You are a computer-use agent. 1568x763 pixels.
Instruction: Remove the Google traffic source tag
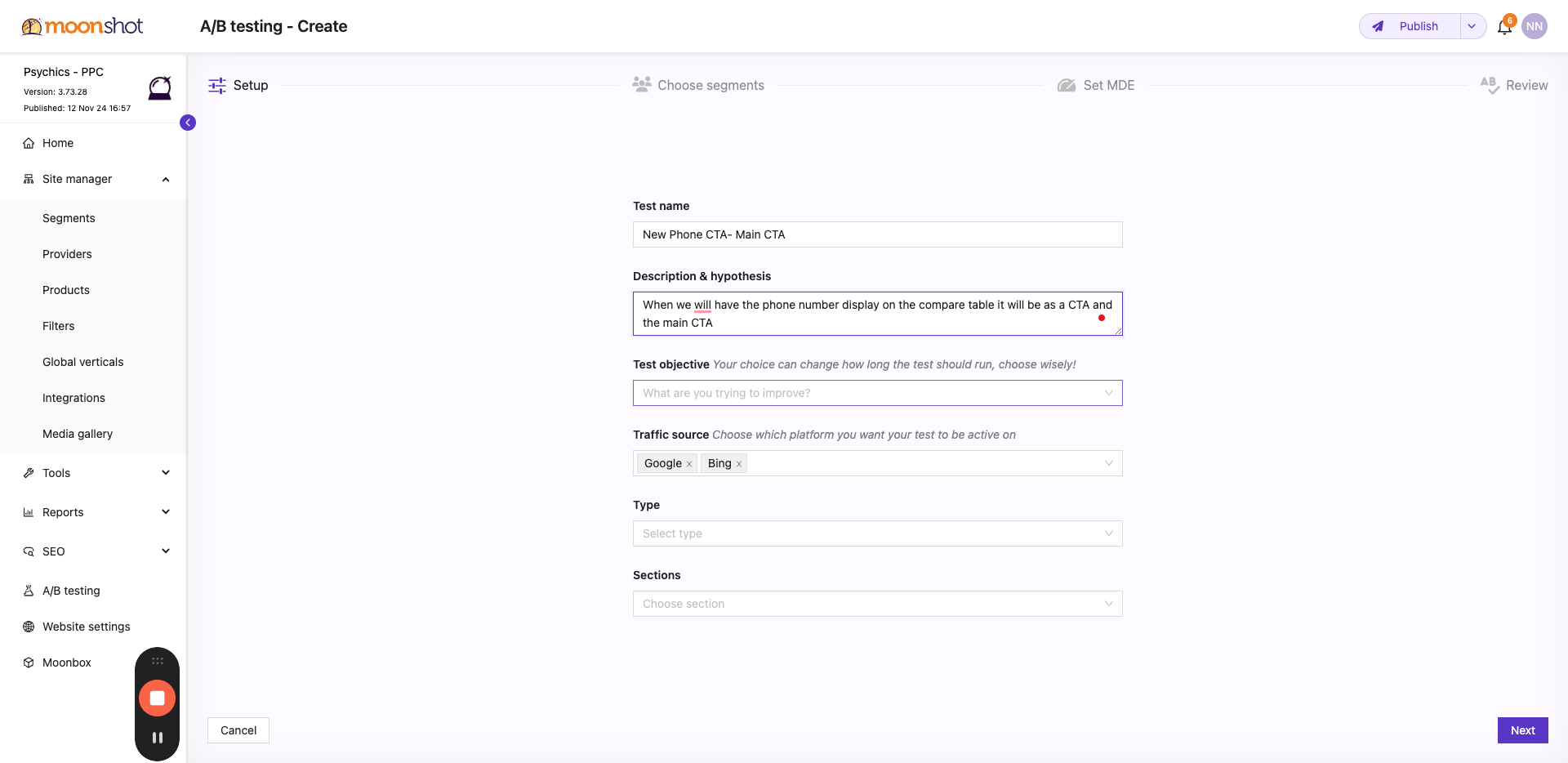pyautogui.click(x=689, y=464)
